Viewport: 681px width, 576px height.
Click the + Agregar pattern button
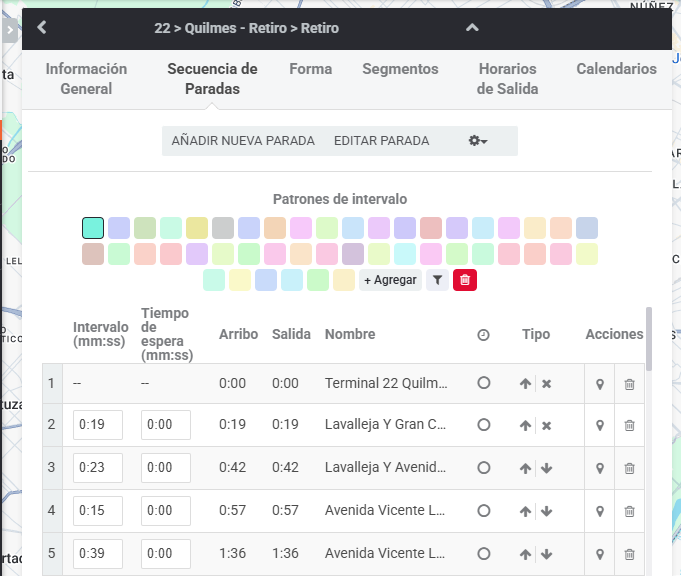pyautogui.click(x=390, y=280)
